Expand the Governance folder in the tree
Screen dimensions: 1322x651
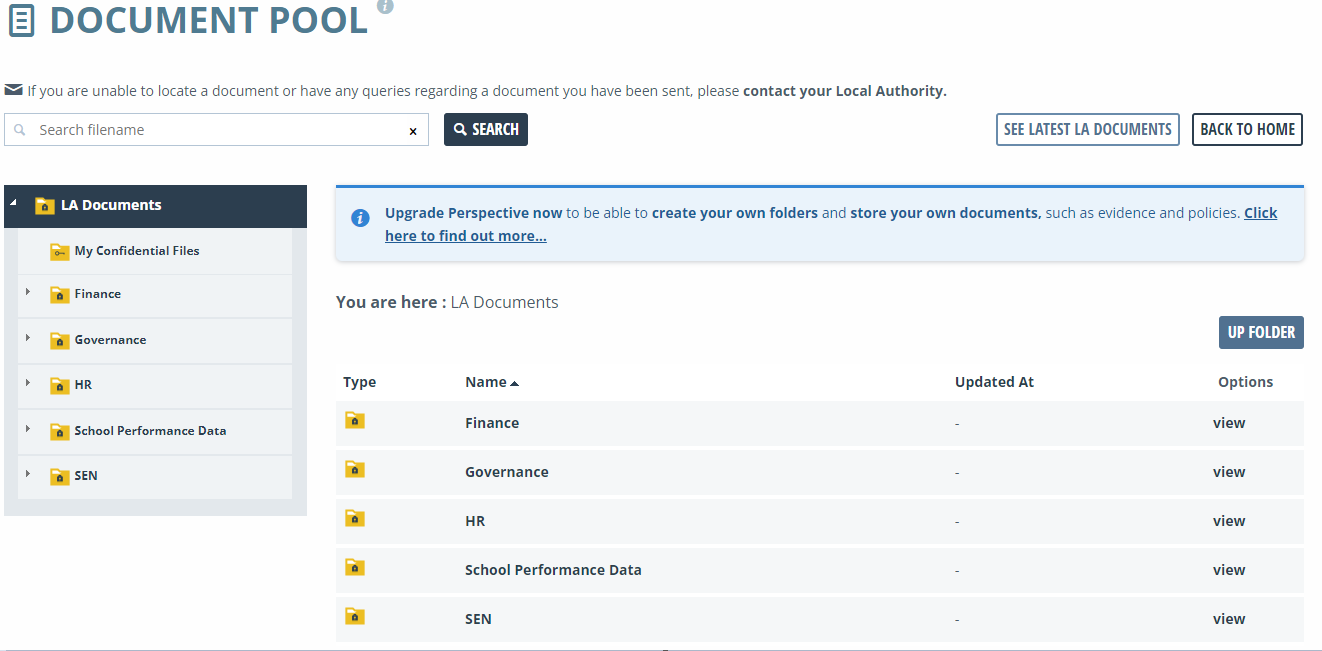tap(28, 338)
